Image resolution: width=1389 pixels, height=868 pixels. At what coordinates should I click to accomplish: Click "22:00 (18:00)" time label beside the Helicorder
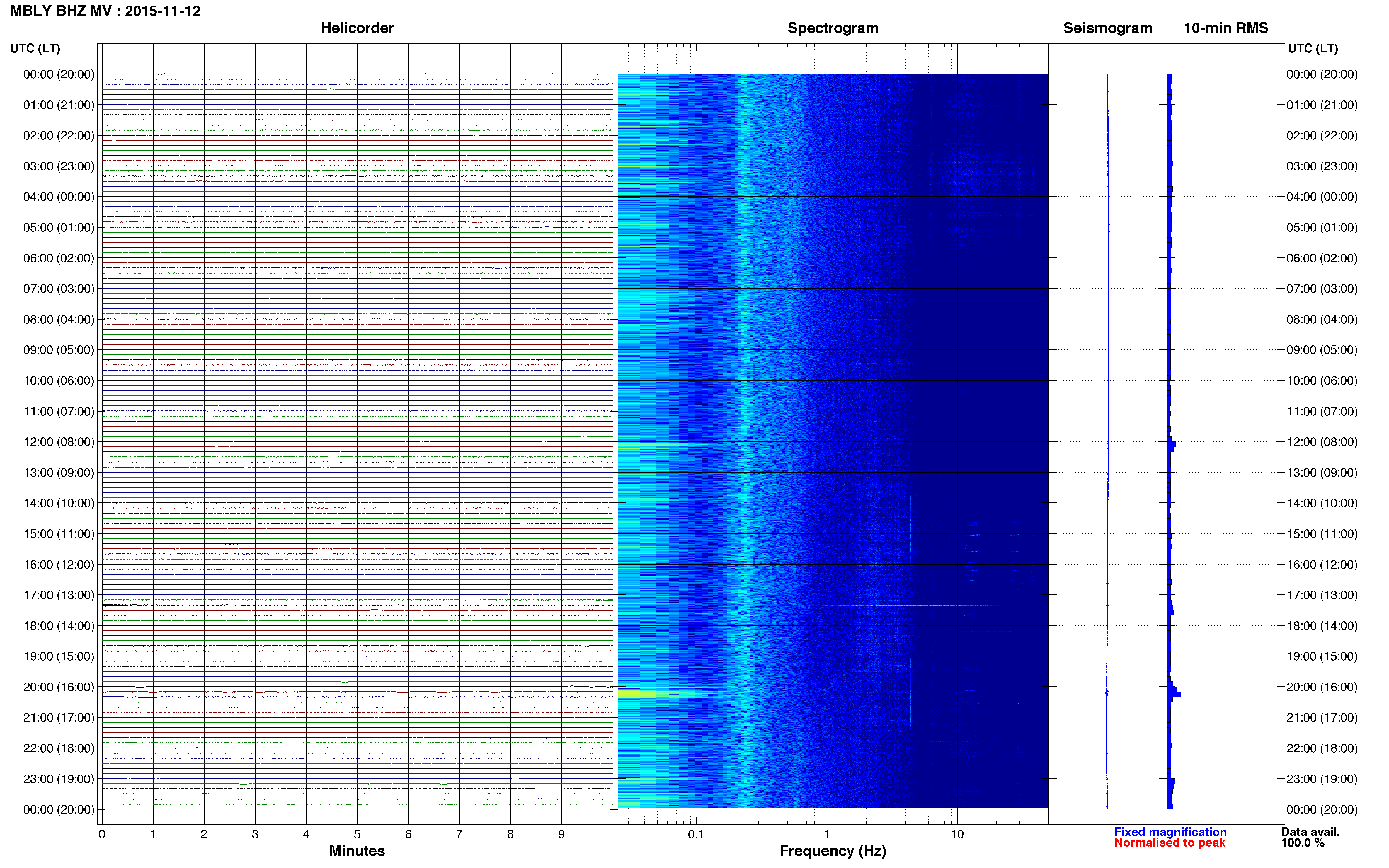[x=59, y=748]
